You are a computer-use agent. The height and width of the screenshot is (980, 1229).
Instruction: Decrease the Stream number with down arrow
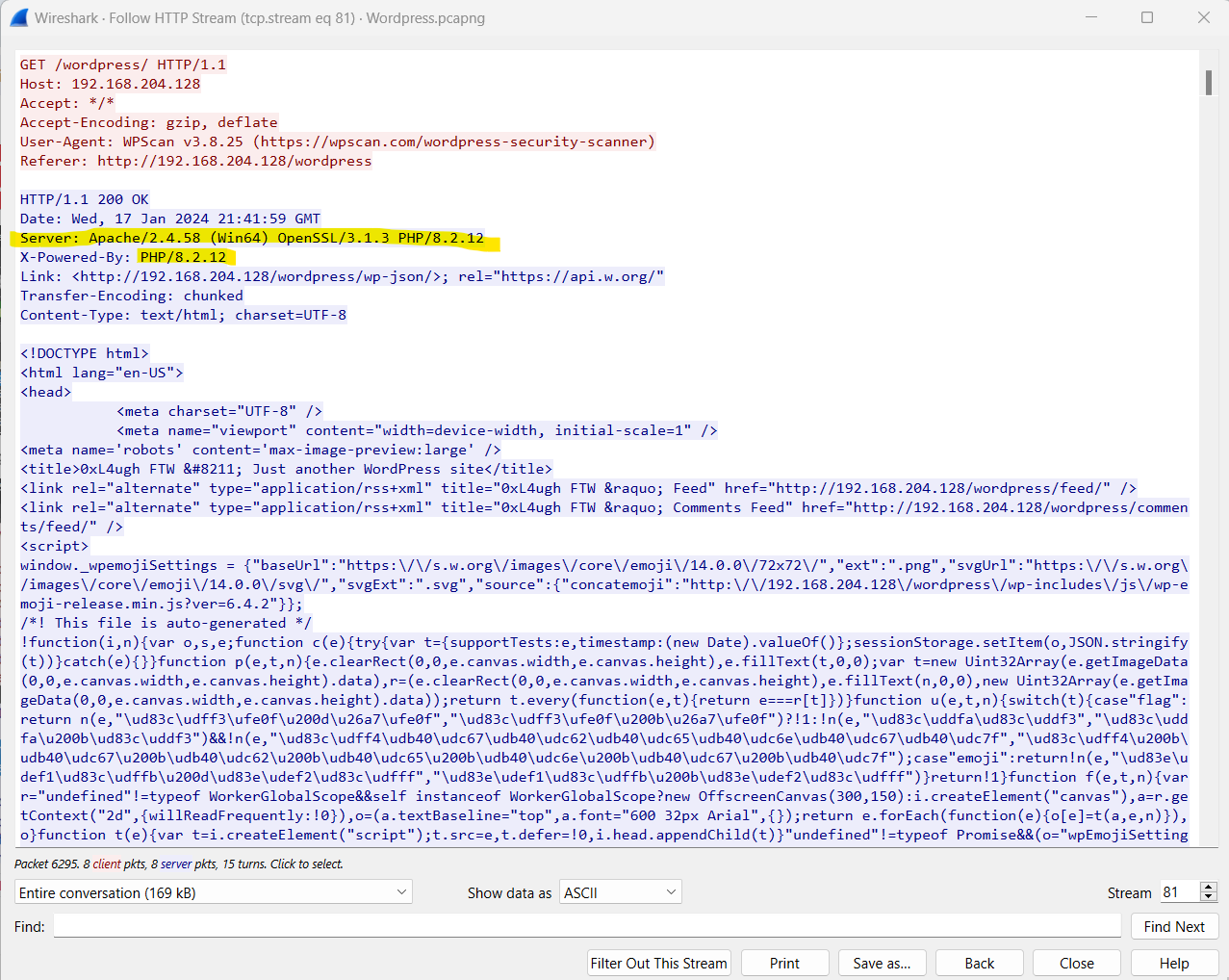pyautogui.click(x=1209, y=898)
